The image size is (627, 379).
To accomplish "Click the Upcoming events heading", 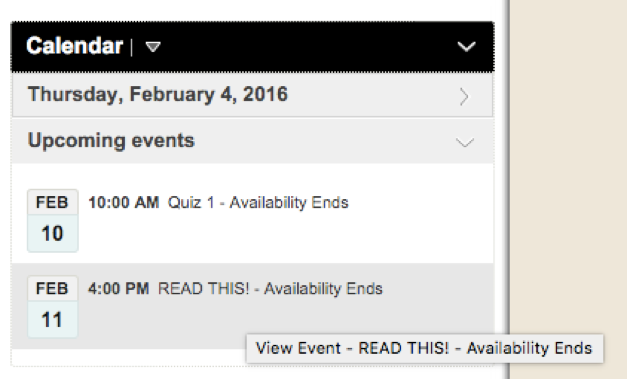I will (111, 141).
